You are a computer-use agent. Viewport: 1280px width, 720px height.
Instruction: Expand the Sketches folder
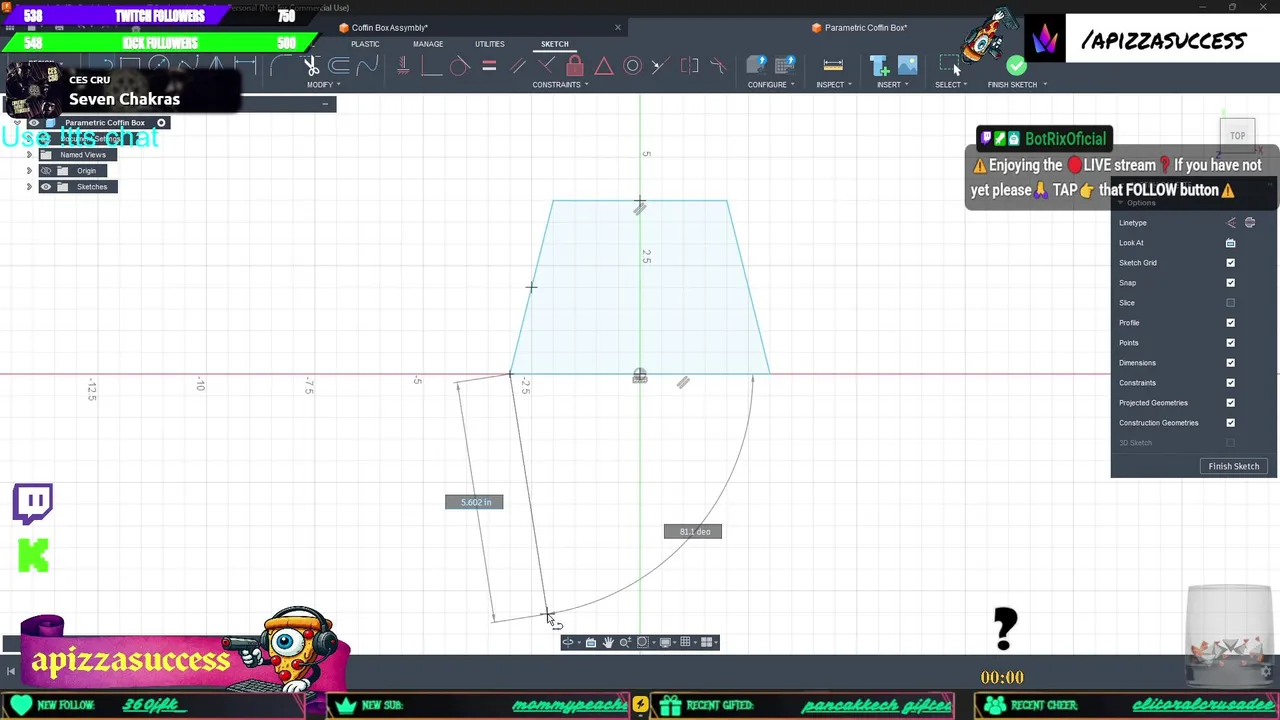point(29,187)
